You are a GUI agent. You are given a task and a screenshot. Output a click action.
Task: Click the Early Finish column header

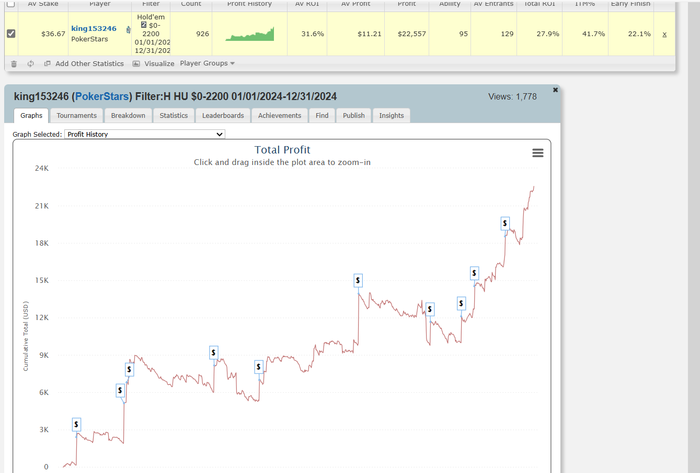(630, 4)
